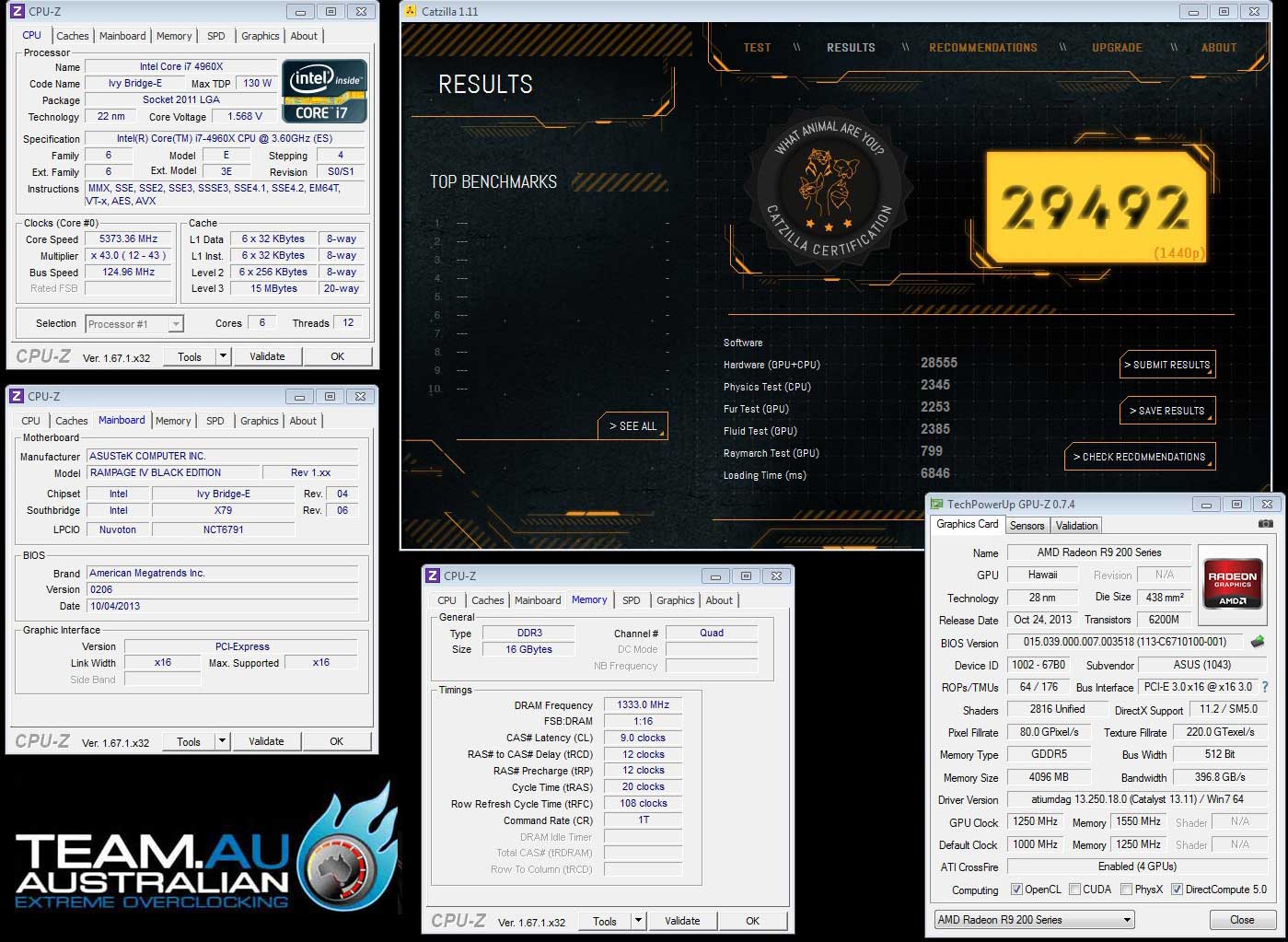Click OK in the CPU-Z Memory window
The width and height of the screenshot is (1288, 942).
[x=753, y=921]
